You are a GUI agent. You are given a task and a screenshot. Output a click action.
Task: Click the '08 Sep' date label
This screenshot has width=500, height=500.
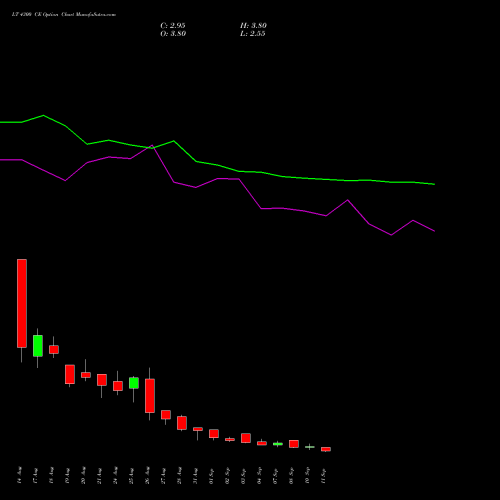[291, 475]
